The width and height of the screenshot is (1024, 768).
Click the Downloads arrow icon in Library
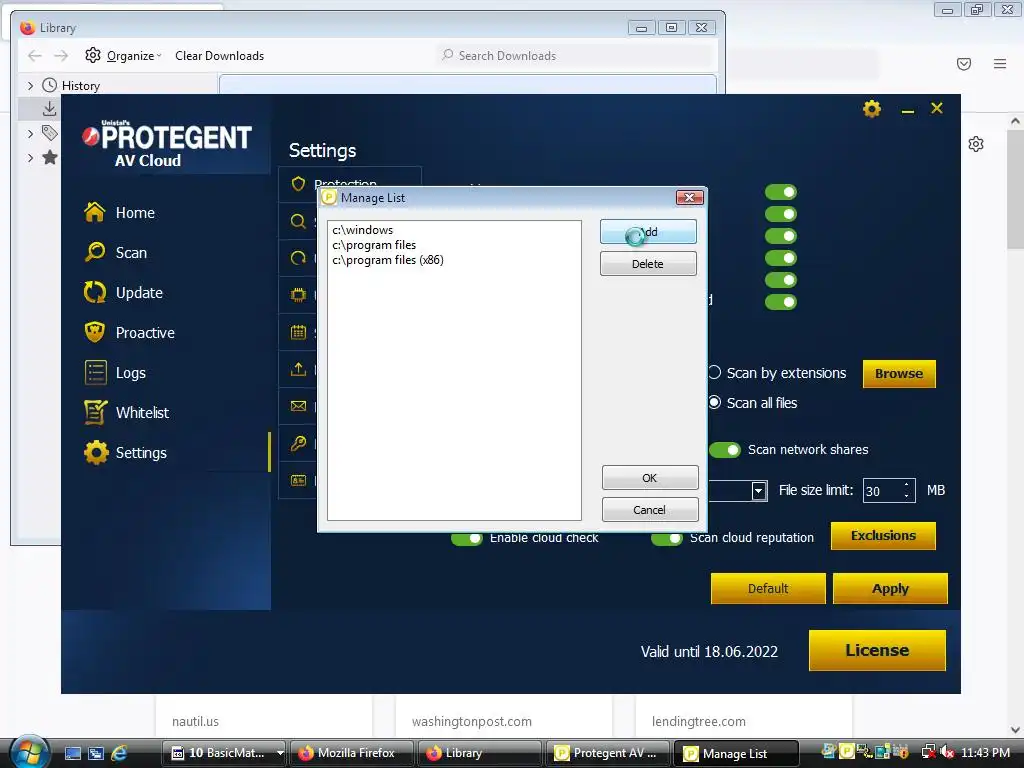(x=49, y=108)
